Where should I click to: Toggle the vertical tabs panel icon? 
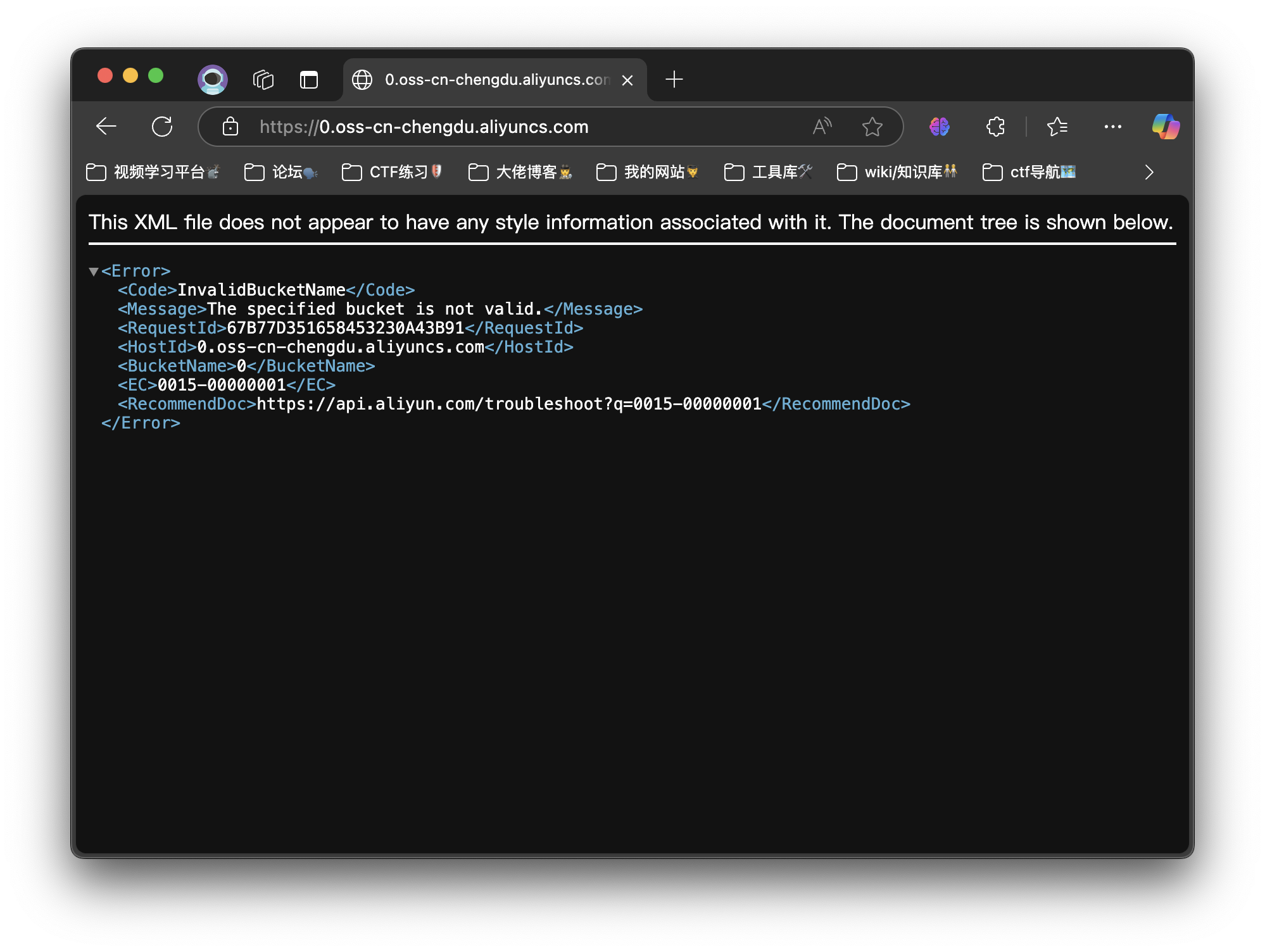(x=309, y=80)
